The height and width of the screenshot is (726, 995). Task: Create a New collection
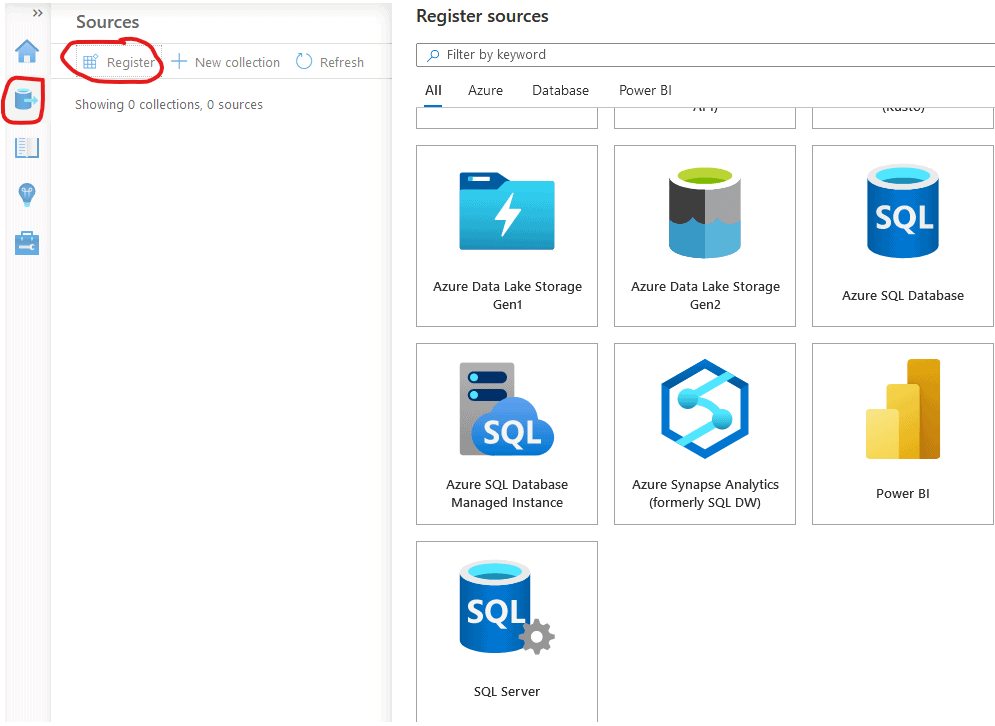tap(226, 62)
